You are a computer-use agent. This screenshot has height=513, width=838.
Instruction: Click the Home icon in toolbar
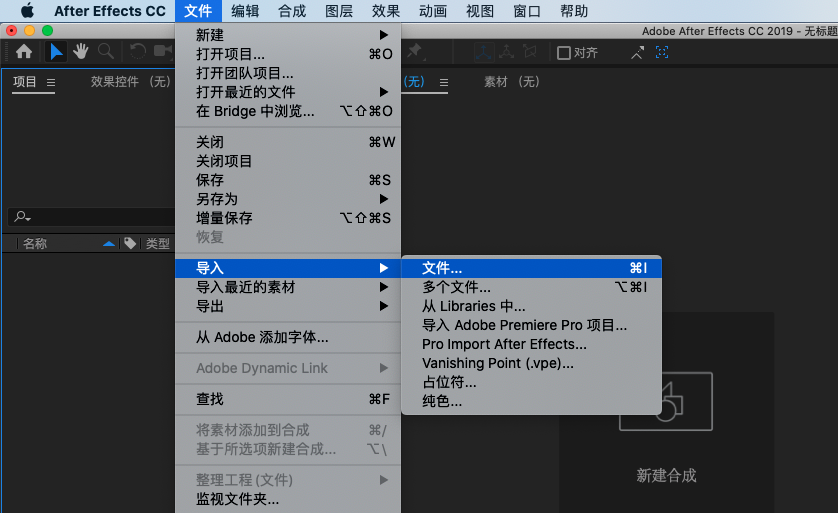tap(24, 52)
